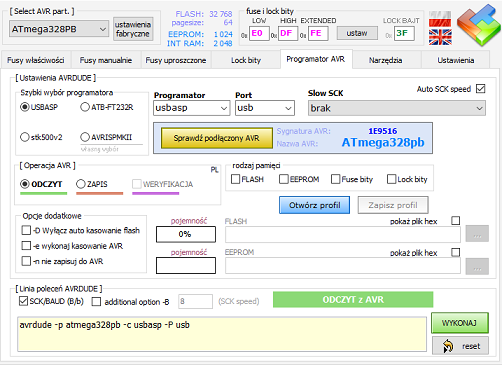
Task: Click avrdude command line text box
Action: click(222, 334)
